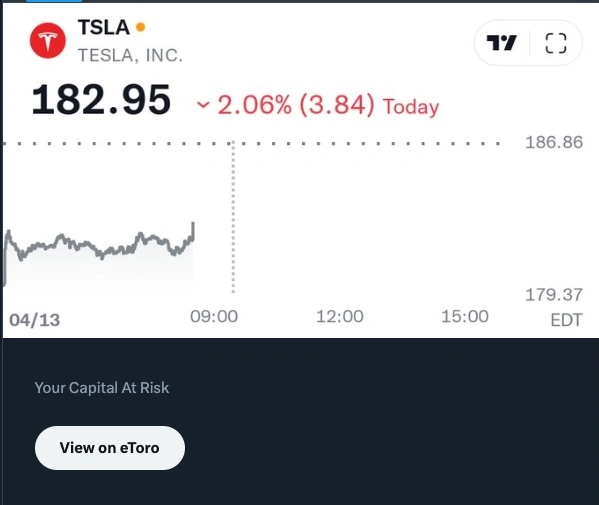The height and width of the screenshot is (505, 599).
Task: Click the 15:00 time axis label
Action: click(465, 316)
